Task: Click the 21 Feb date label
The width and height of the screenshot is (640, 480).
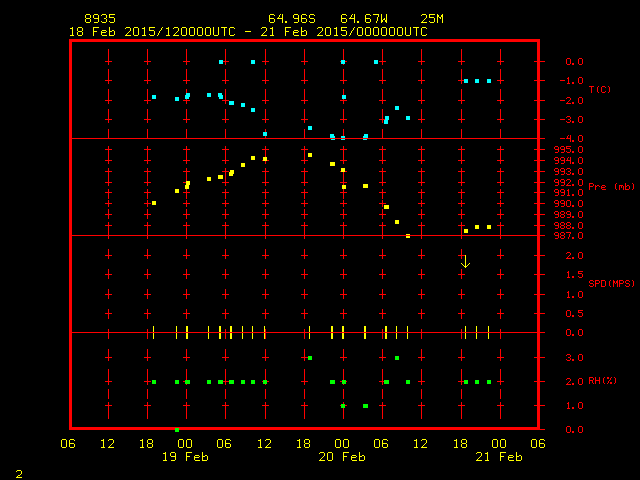Action: tap(499, 457)
